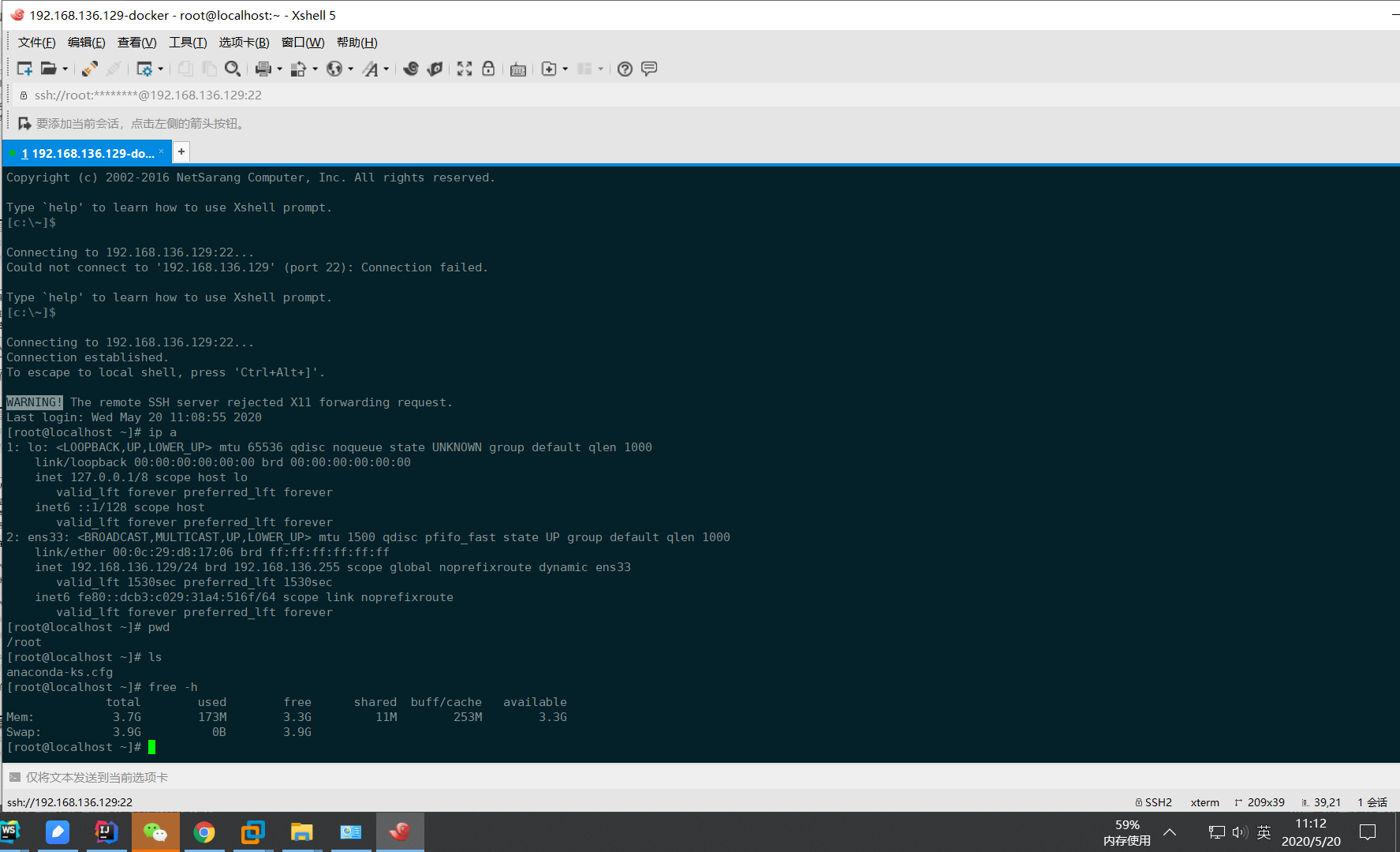Click the compose bar send-target icon

point(14,777)
